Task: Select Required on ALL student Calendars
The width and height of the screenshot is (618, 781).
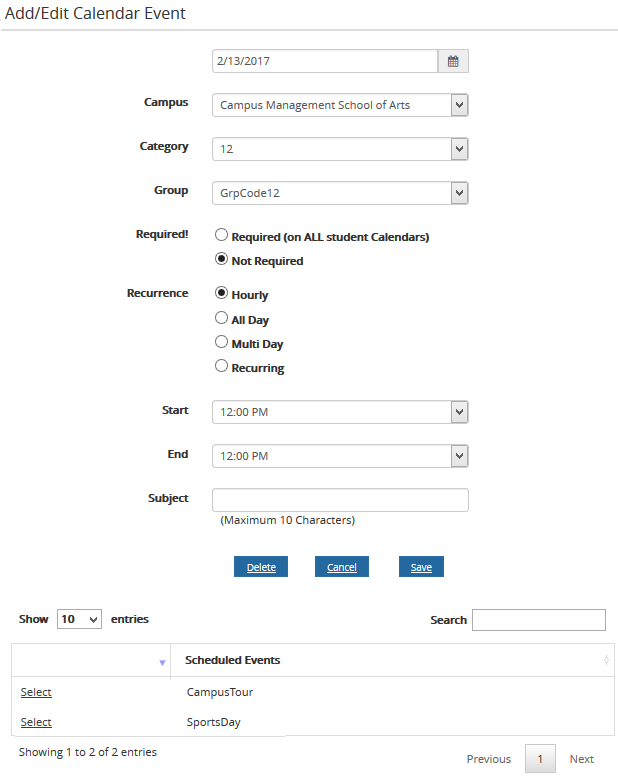Action: pos(222,236)
